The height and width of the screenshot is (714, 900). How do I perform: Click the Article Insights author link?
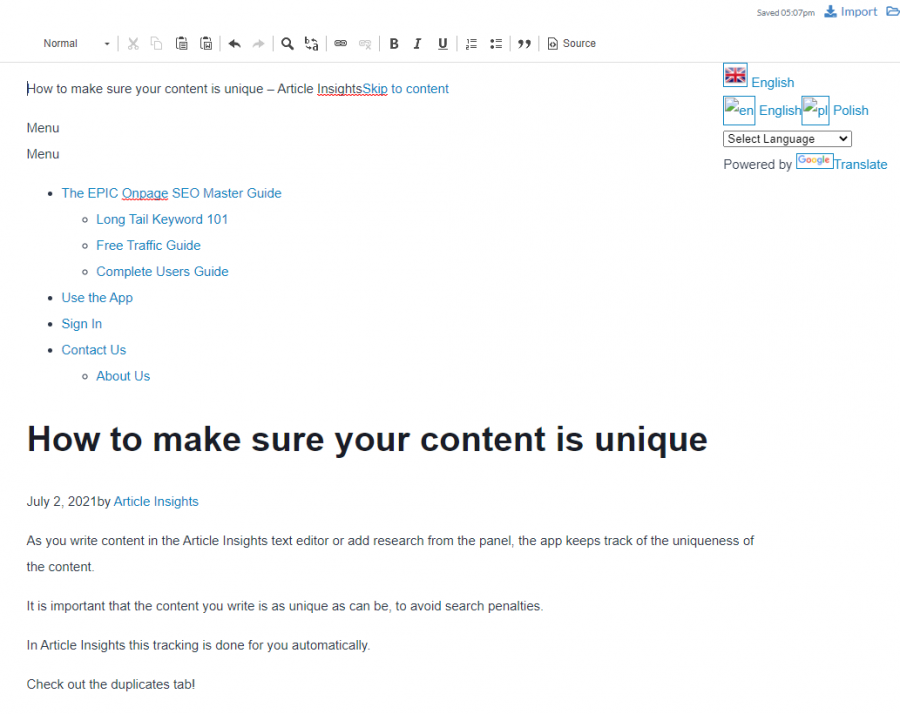tap(156, 502)
